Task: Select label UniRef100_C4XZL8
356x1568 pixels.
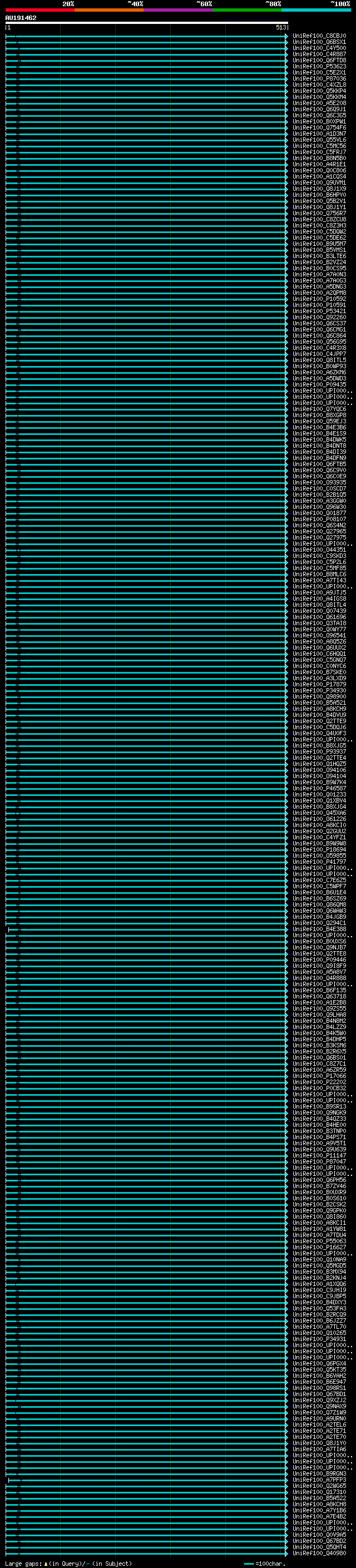Action: 319,85
